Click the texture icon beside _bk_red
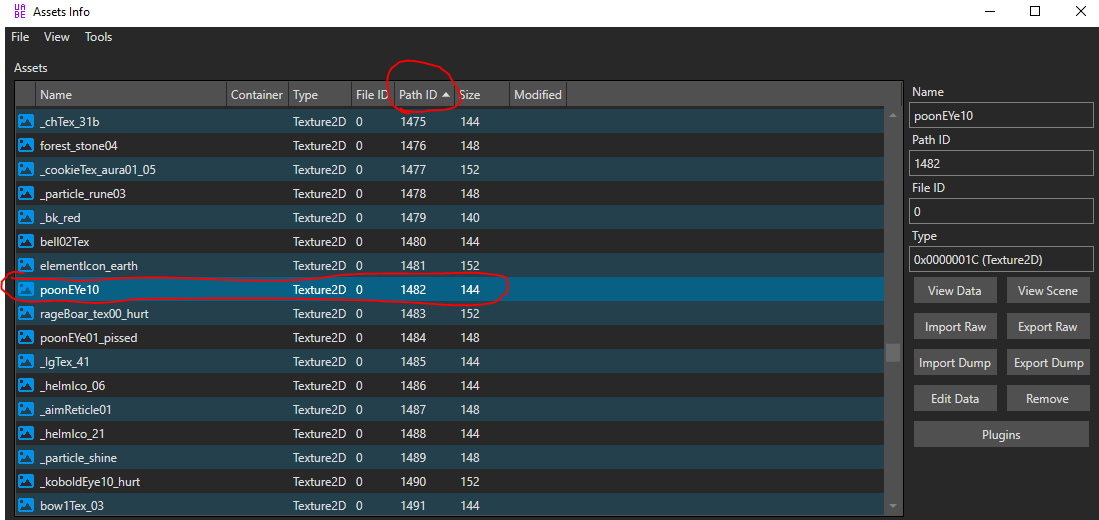Screen dimensions: 1099x520 26,217
